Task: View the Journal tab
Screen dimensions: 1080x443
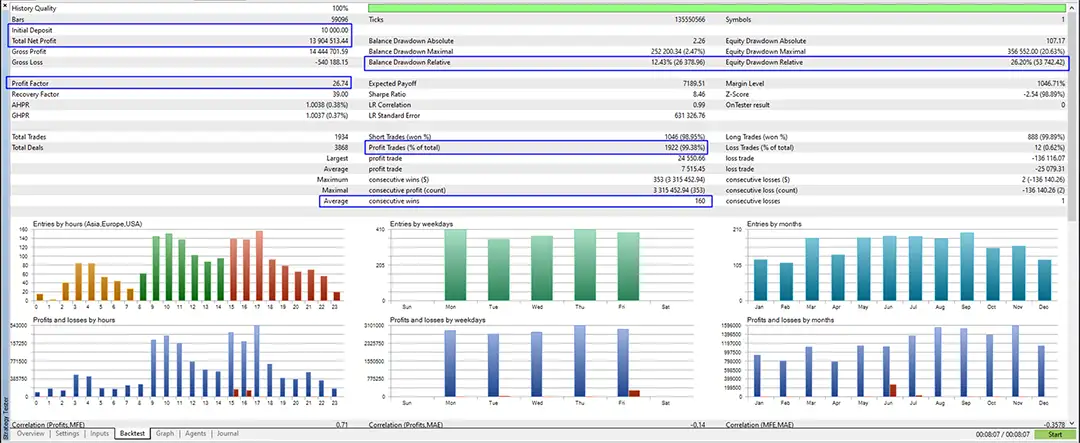Action: point(227,434)
